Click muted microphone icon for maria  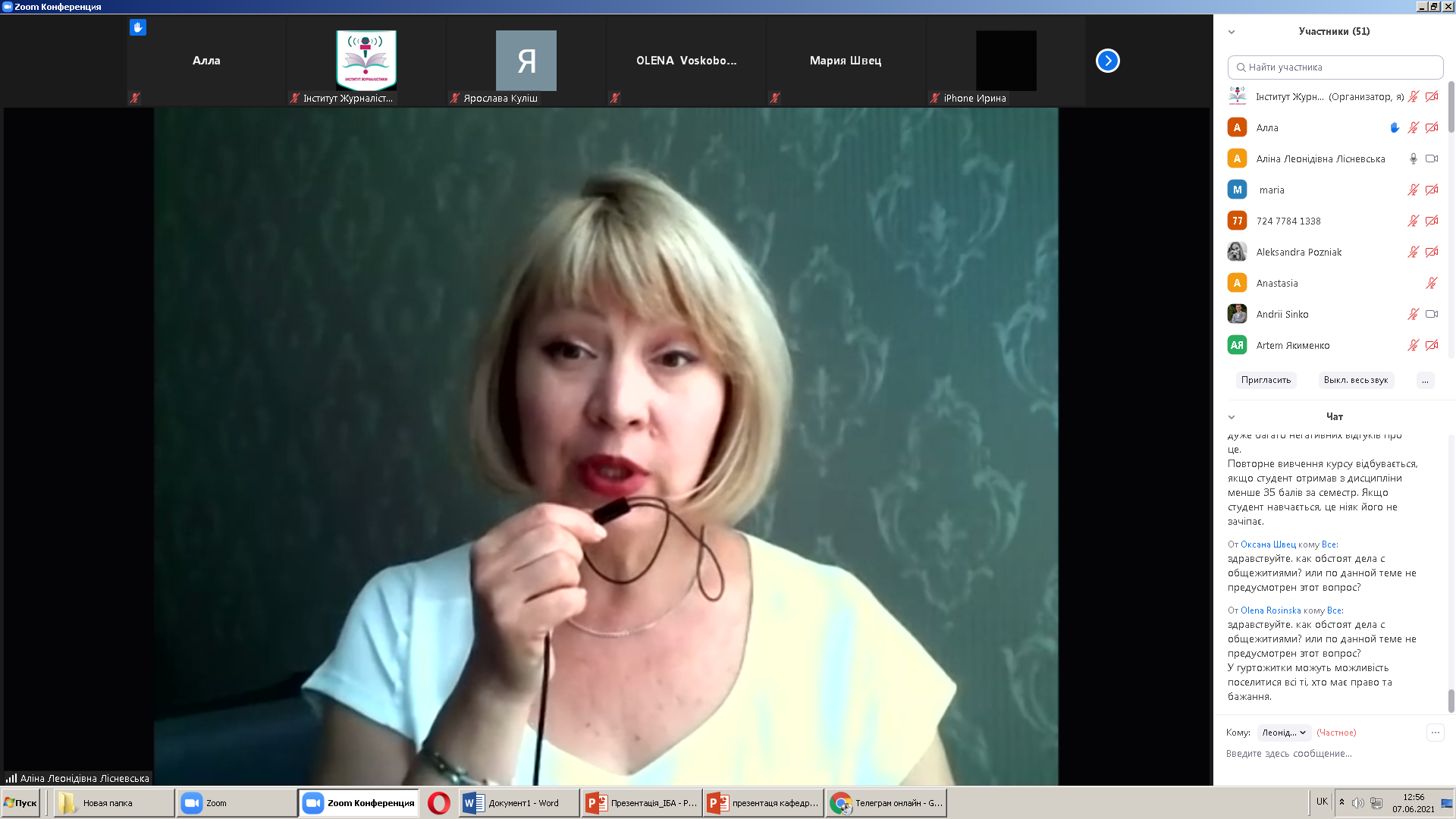(x=1413, y=190)
